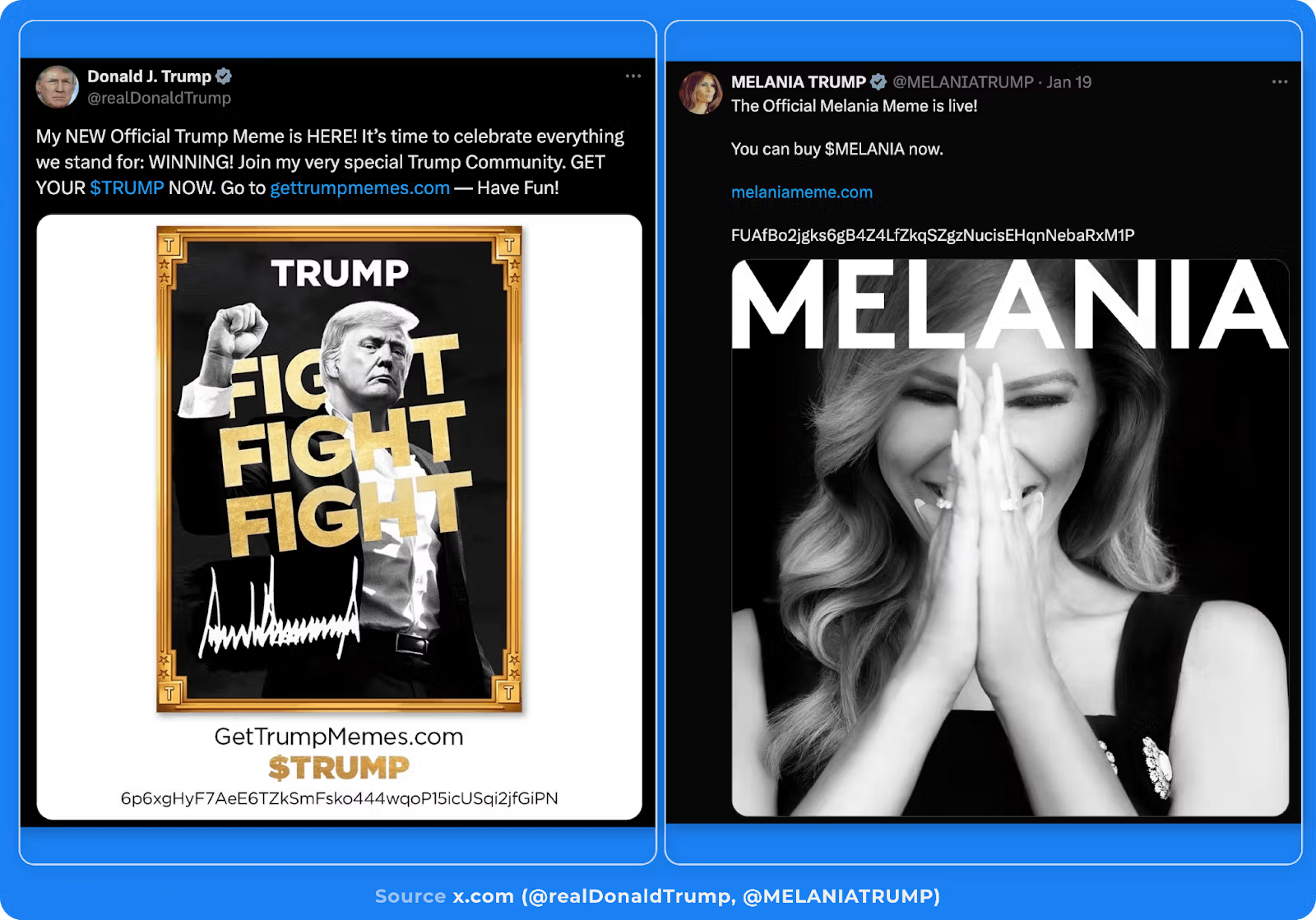Image resolution: width=1316 pixels, height=920 pixels.
Task: Click the x.com source caption
Action: [x=657, y=896]
